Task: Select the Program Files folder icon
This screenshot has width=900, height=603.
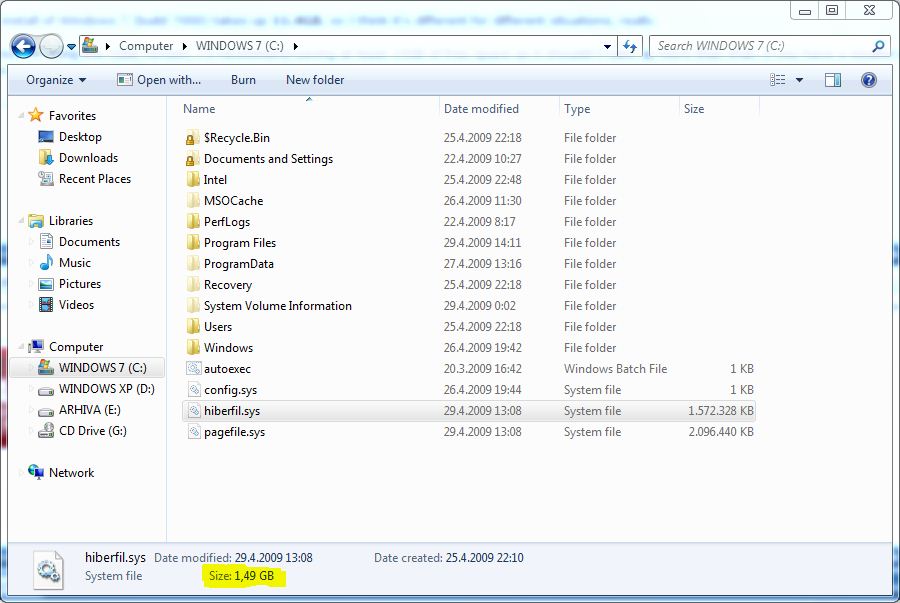Action: (192, 243)
